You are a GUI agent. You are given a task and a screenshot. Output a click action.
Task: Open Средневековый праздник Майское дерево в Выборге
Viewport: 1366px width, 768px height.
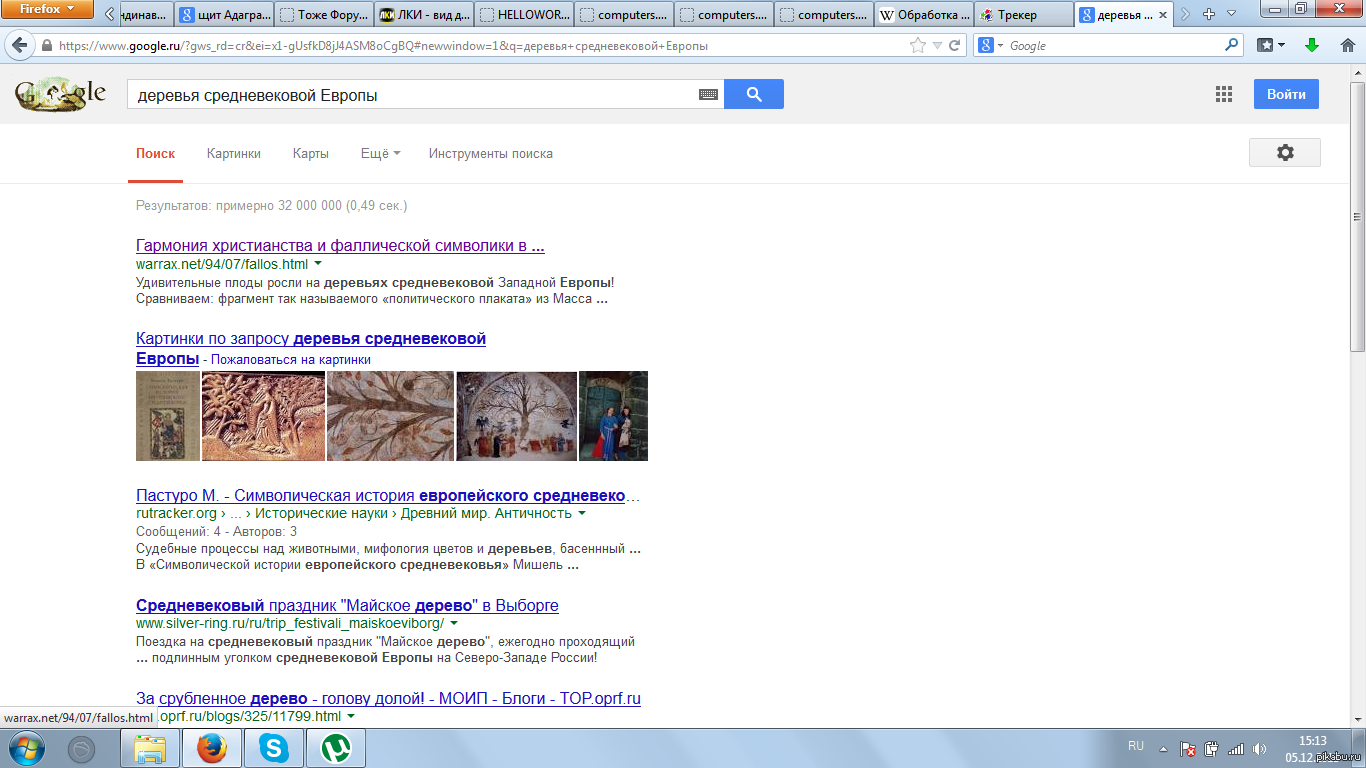point(347,606)
